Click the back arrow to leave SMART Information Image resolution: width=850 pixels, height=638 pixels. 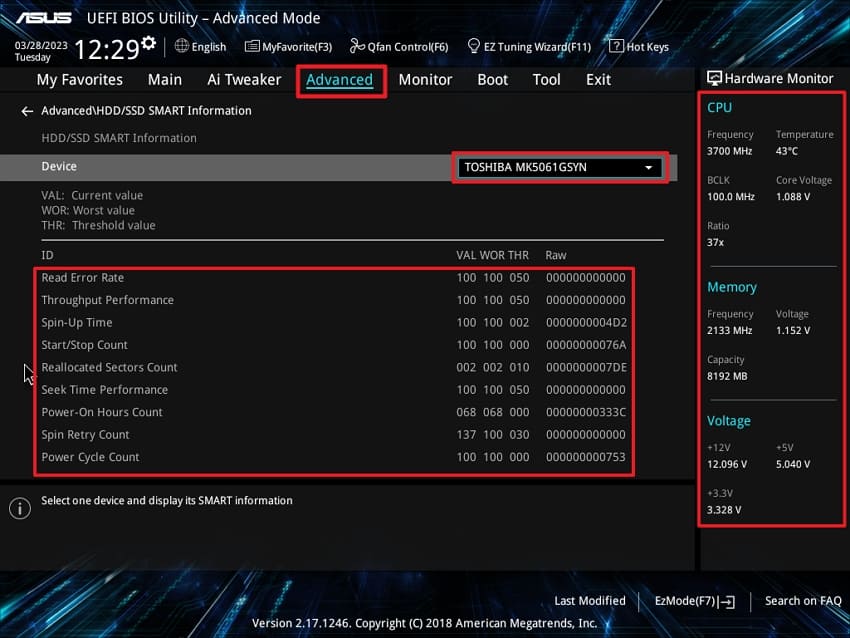pos(26,111)
